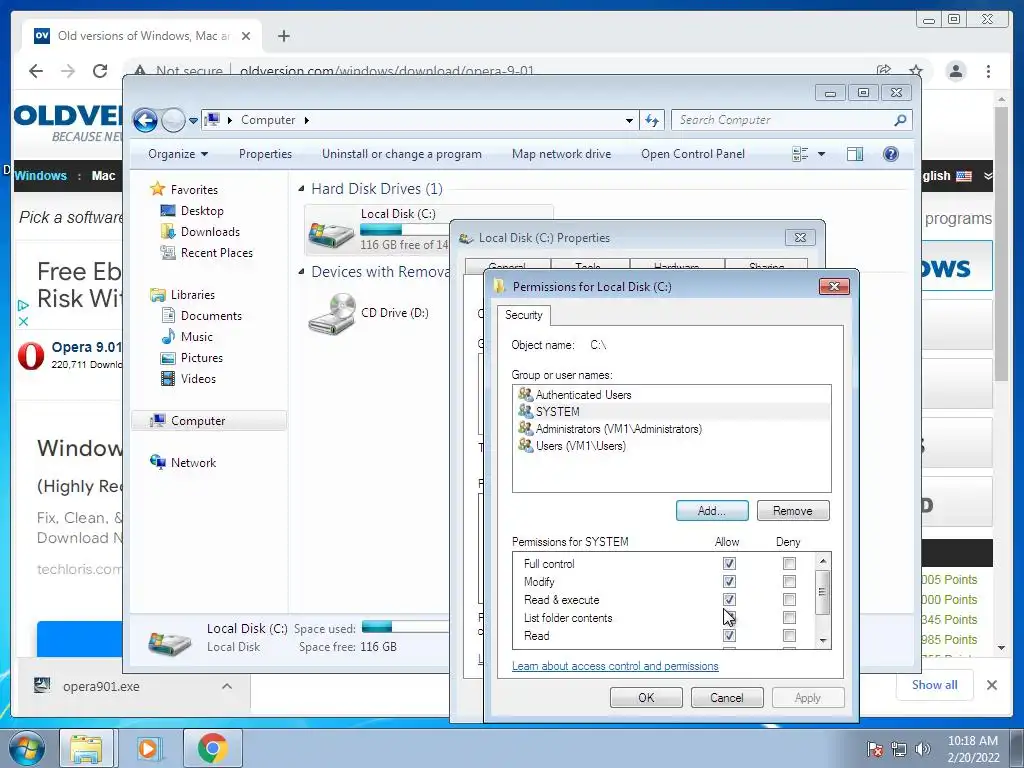Collapse the Hard Disk Drives group

301,189
